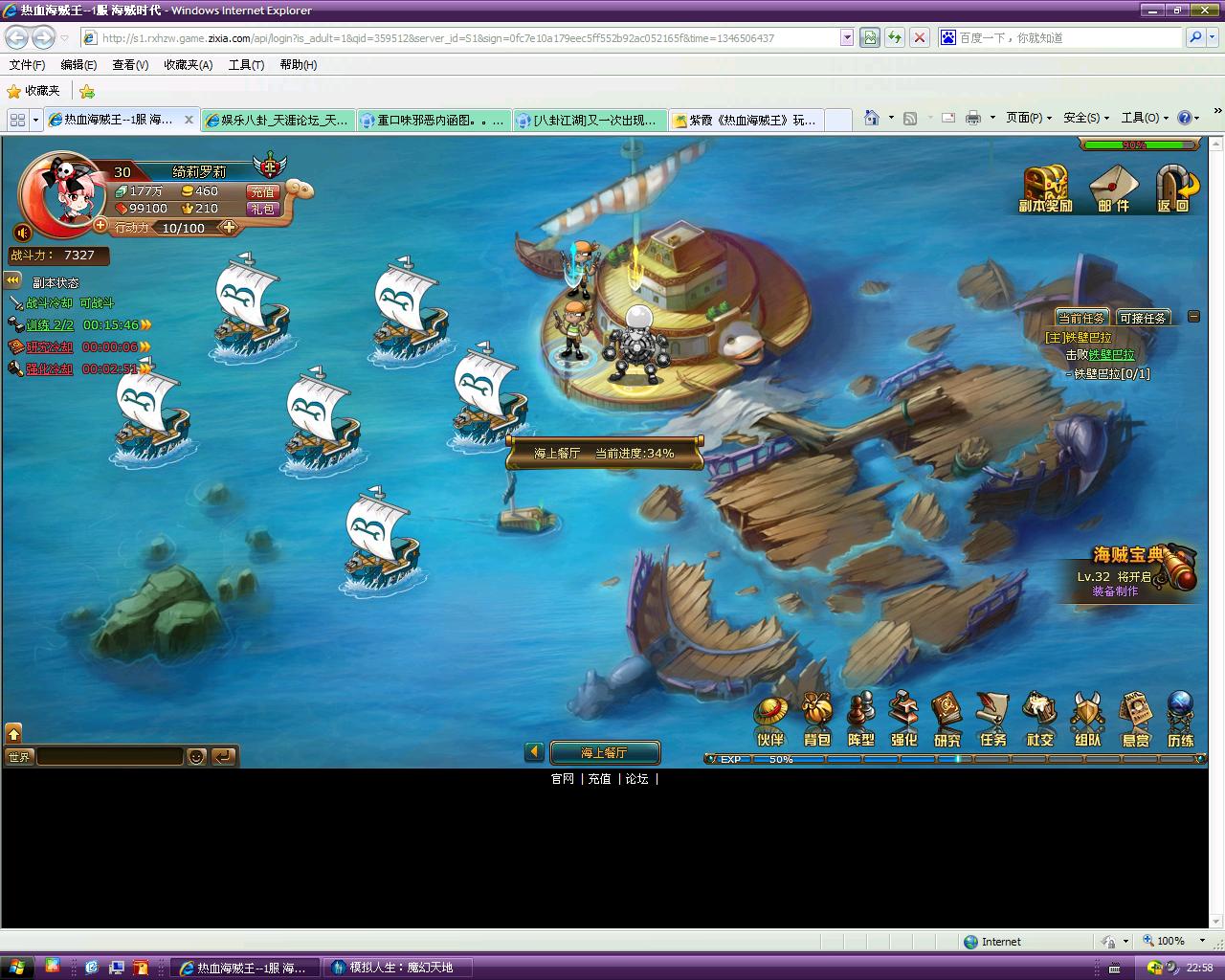This screenshot has width=1225, height=980.
Task: Click the EXP progress bar
Action: point(955,759)
